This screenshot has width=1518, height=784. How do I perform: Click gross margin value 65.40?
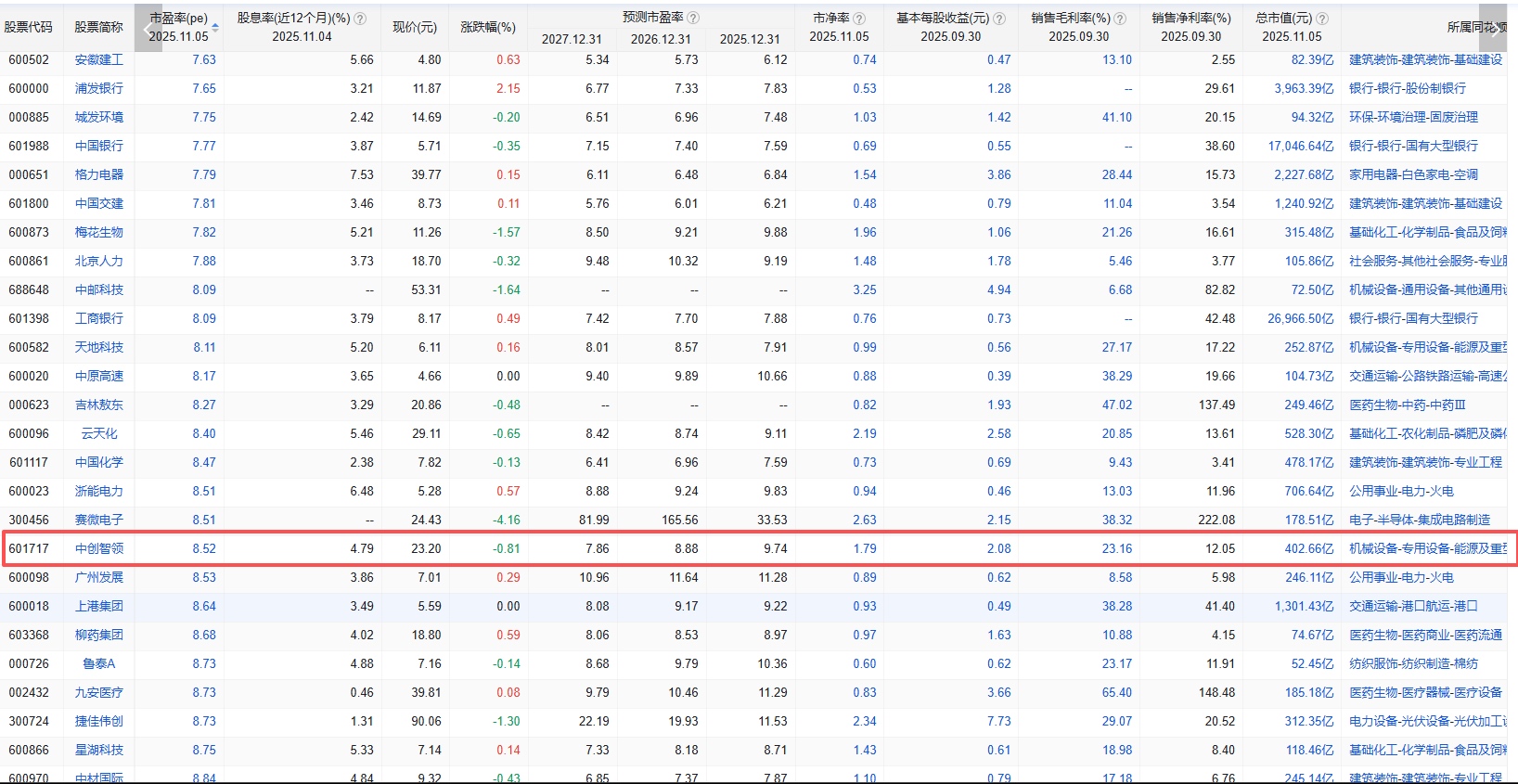(1117, 692)
